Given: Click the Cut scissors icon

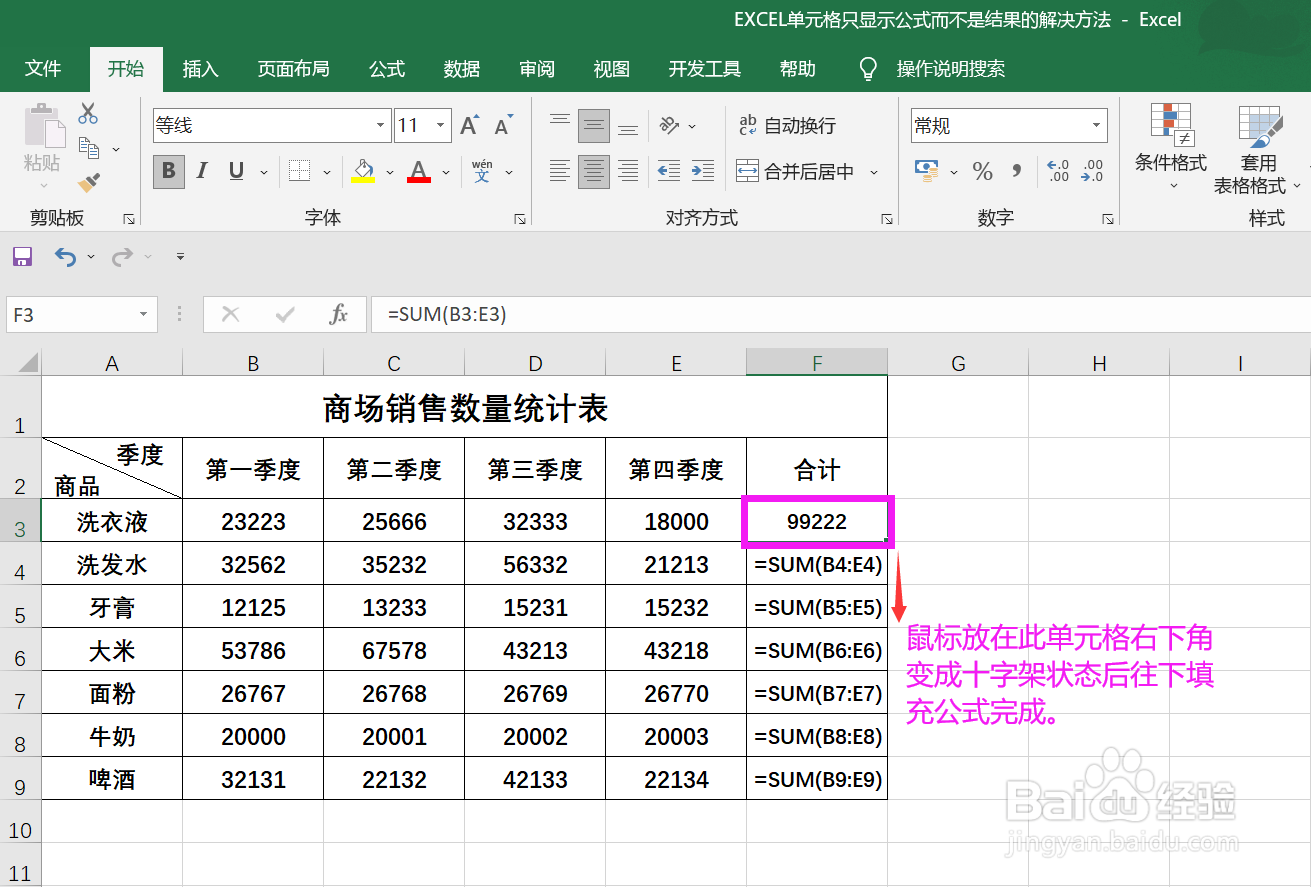Looking at the screenshot, I should pos(88,113).
